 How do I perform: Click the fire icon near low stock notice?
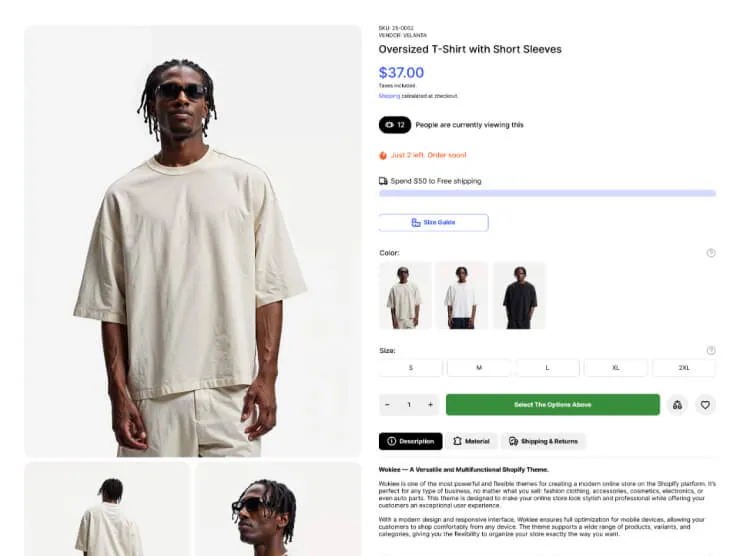[383, 155]
